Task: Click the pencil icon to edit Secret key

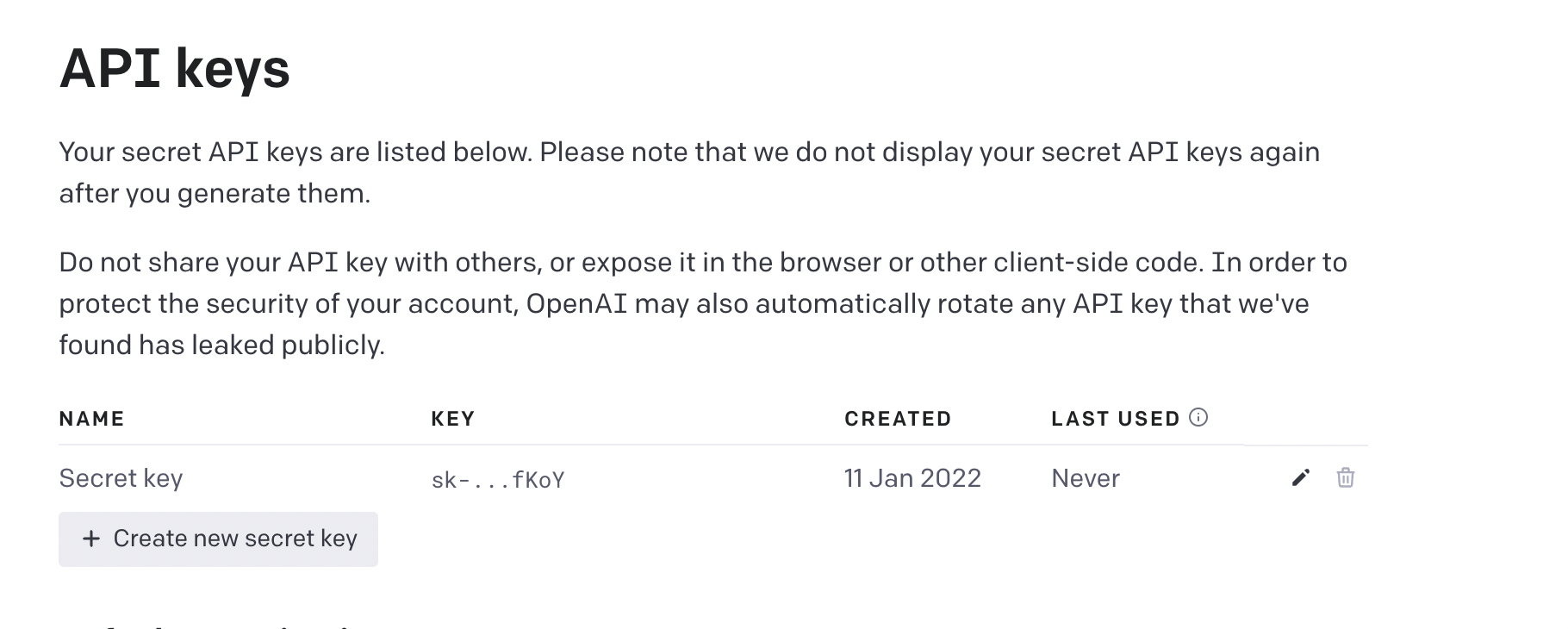Action: coord(1301,478)
